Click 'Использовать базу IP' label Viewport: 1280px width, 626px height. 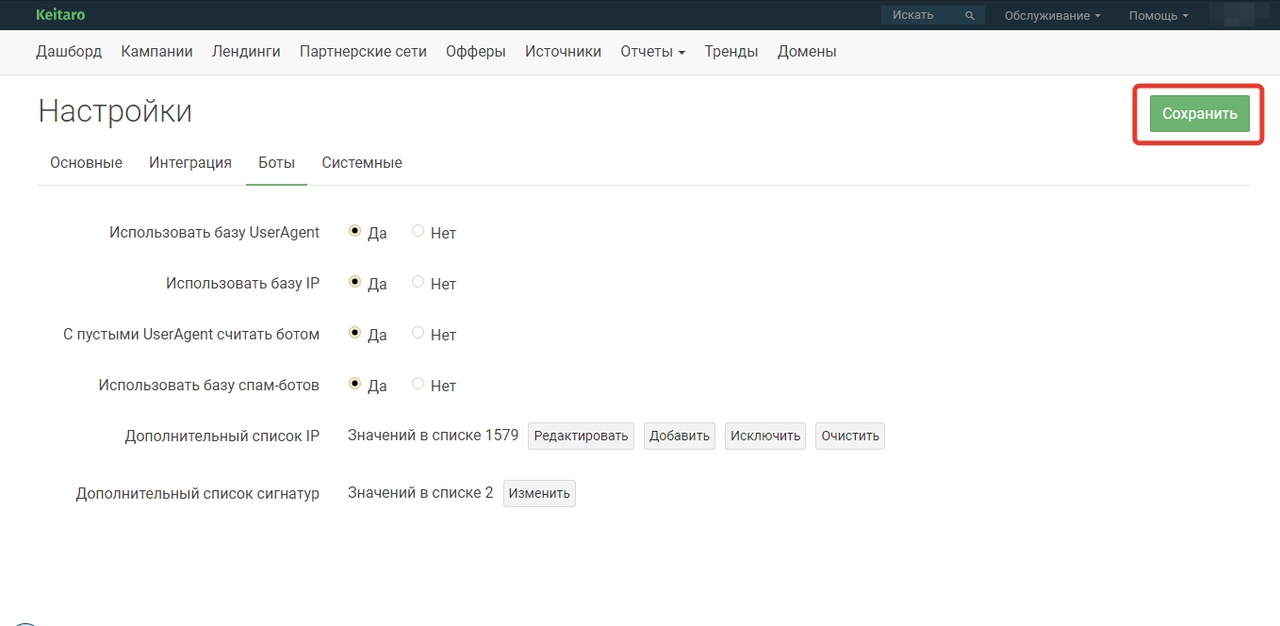coord(243,283)
